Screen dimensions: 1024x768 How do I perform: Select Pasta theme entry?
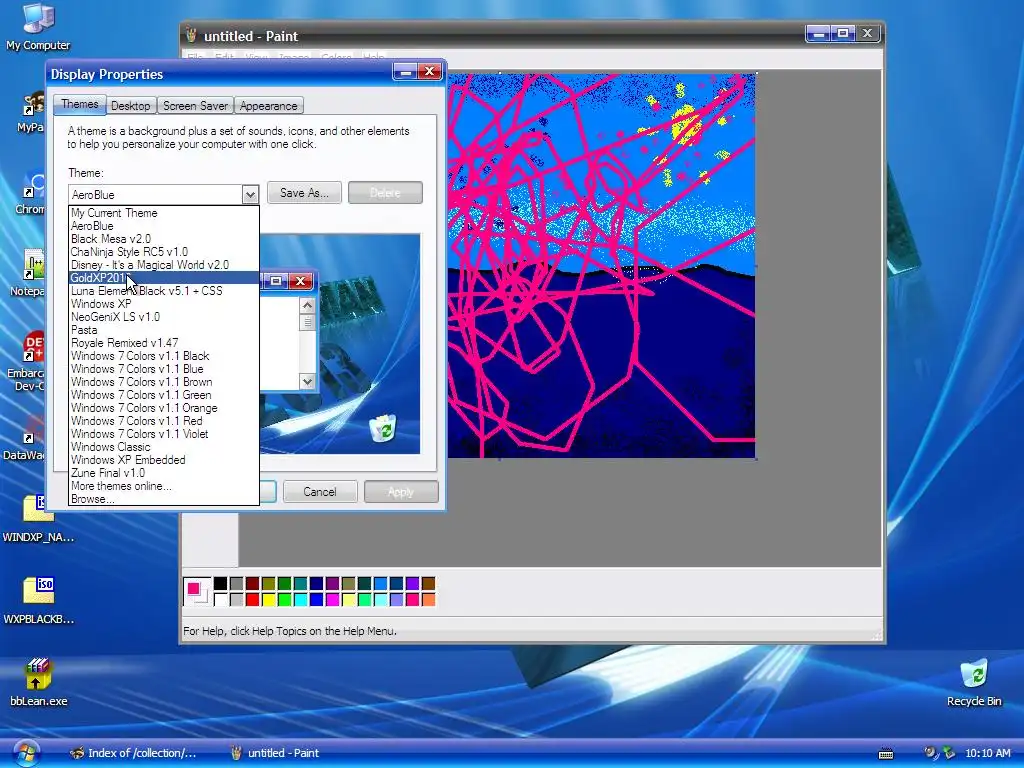tap(164, 330)
